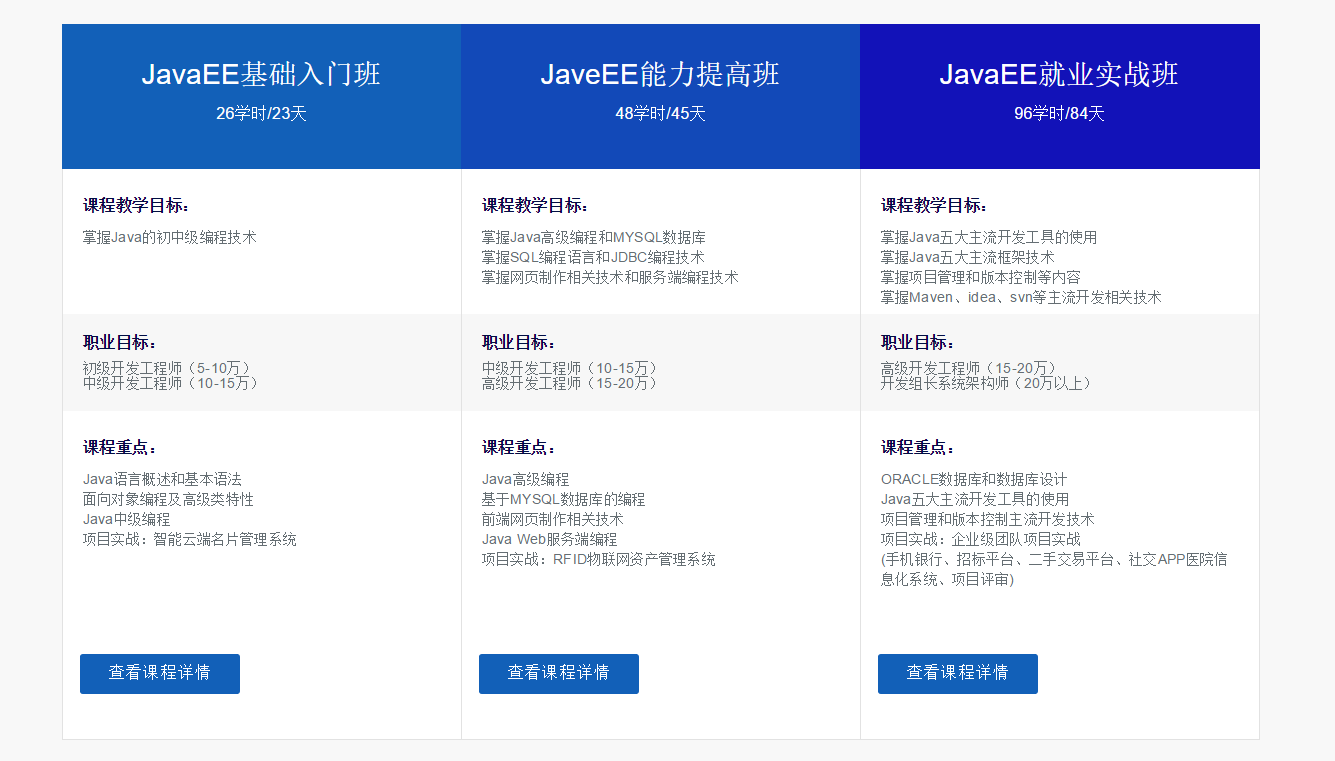
Task: Click the JavaEE就业实战班 course title
Action: (x=1059, y=75)
